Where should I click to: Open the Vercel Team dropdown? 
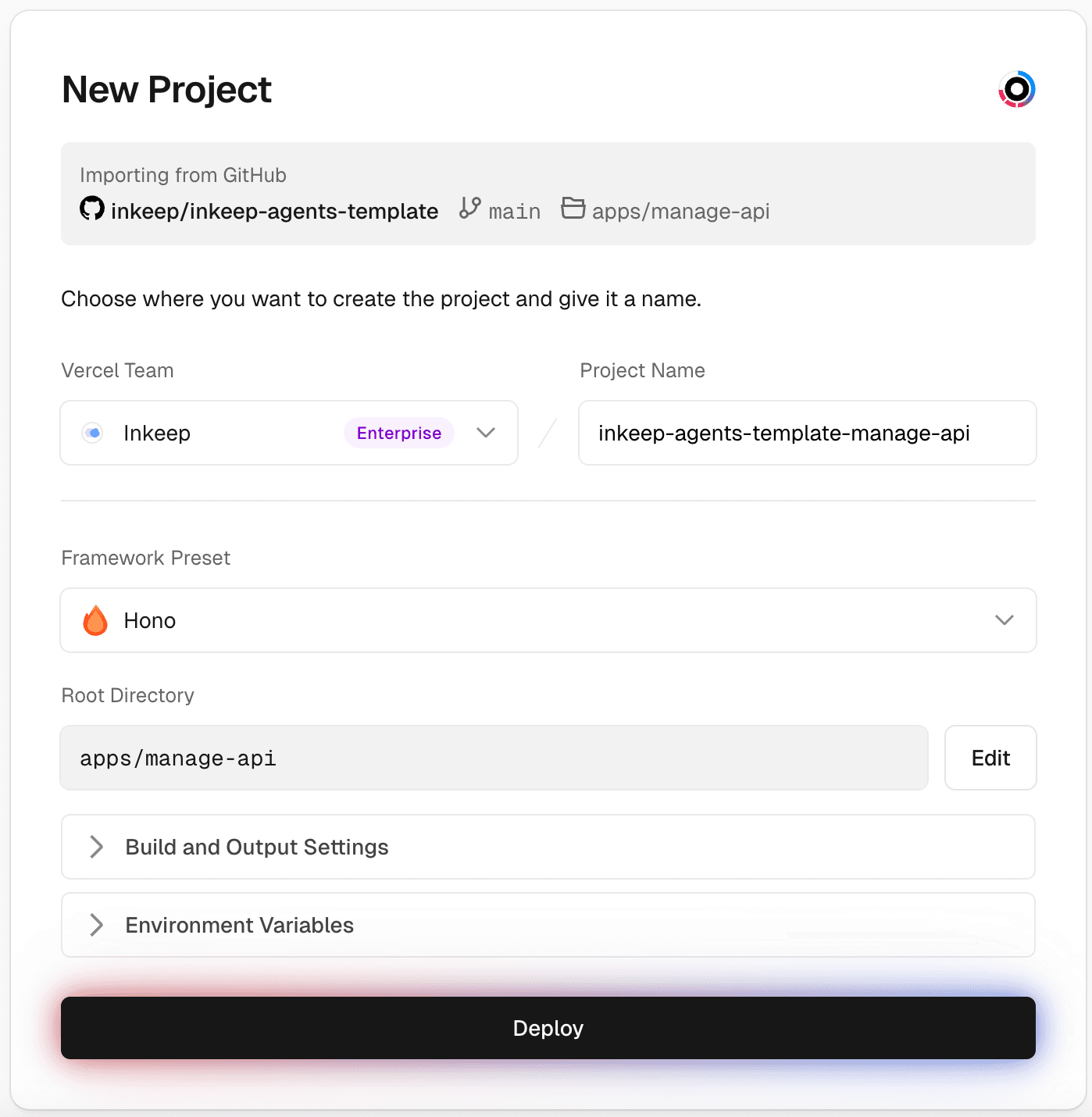pos(486,433)
